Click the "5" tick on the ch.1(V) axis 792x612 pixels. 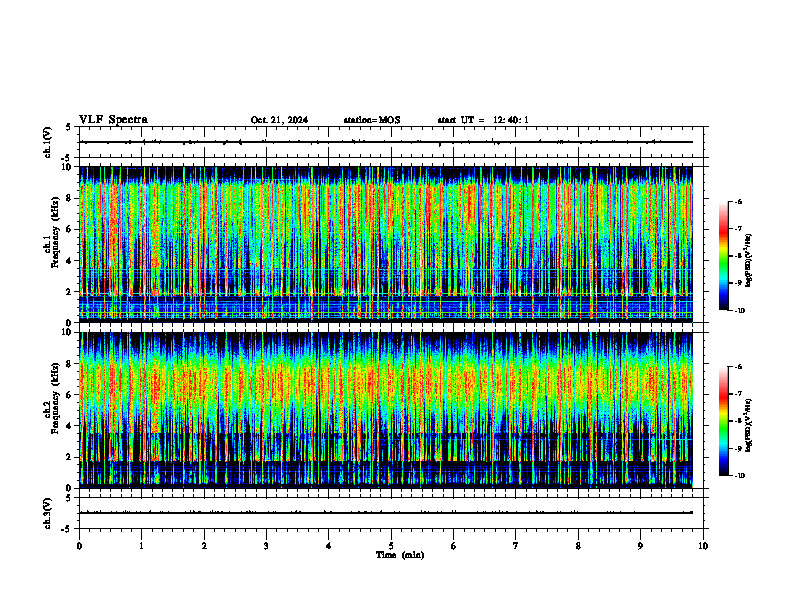68,127
